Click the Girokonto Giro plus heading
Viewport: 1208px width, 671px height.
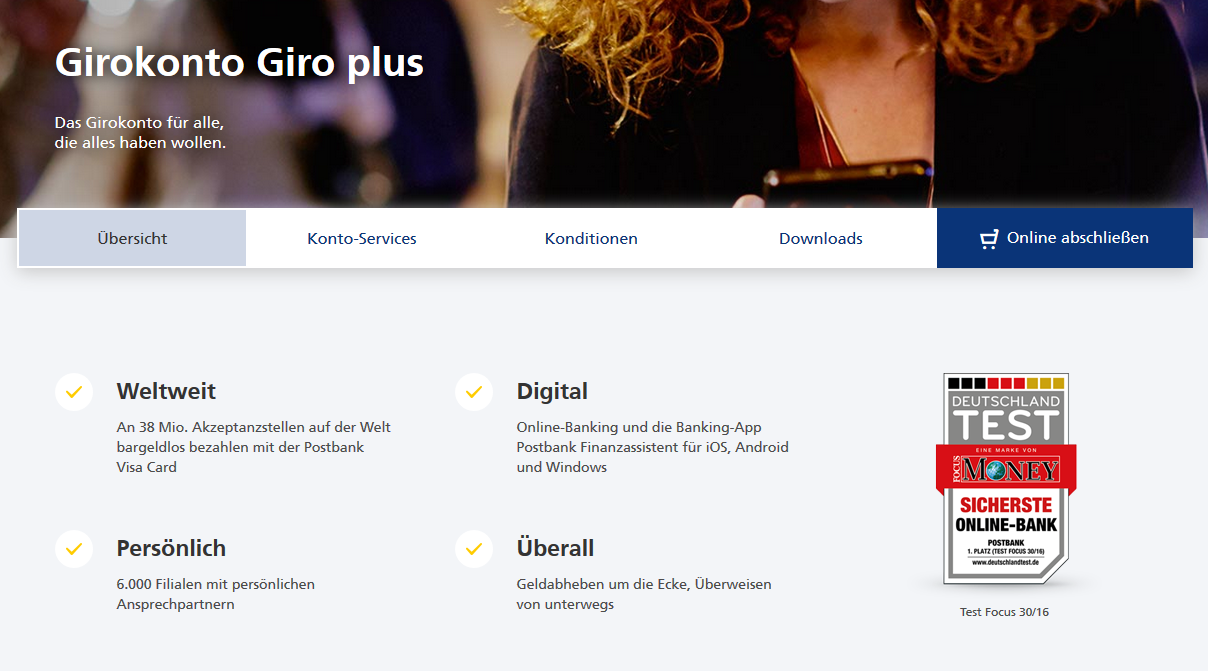[239, 62]
